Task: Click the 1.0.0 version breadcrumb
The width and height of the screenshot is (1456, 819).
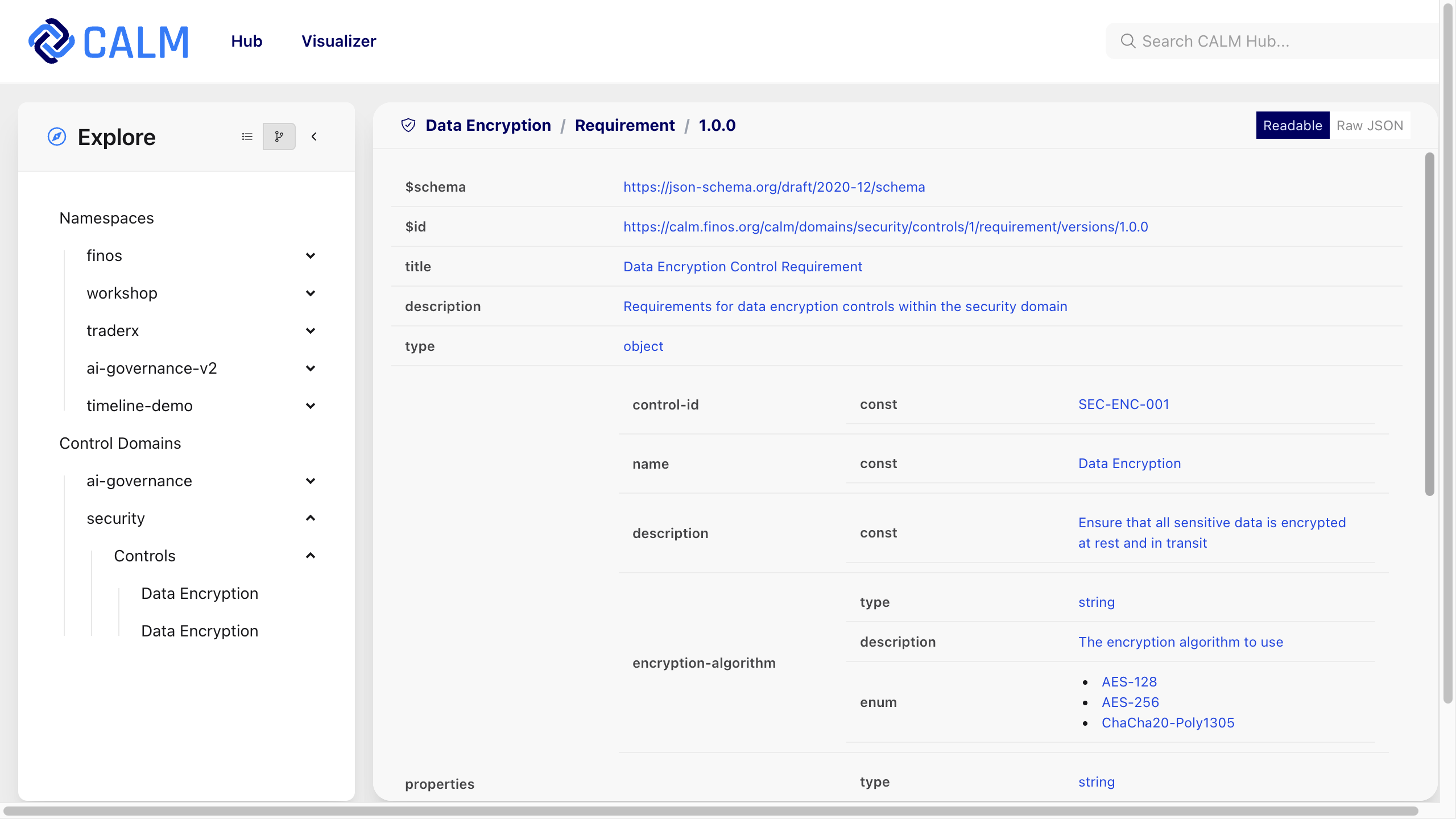Action: pos(717,125)
